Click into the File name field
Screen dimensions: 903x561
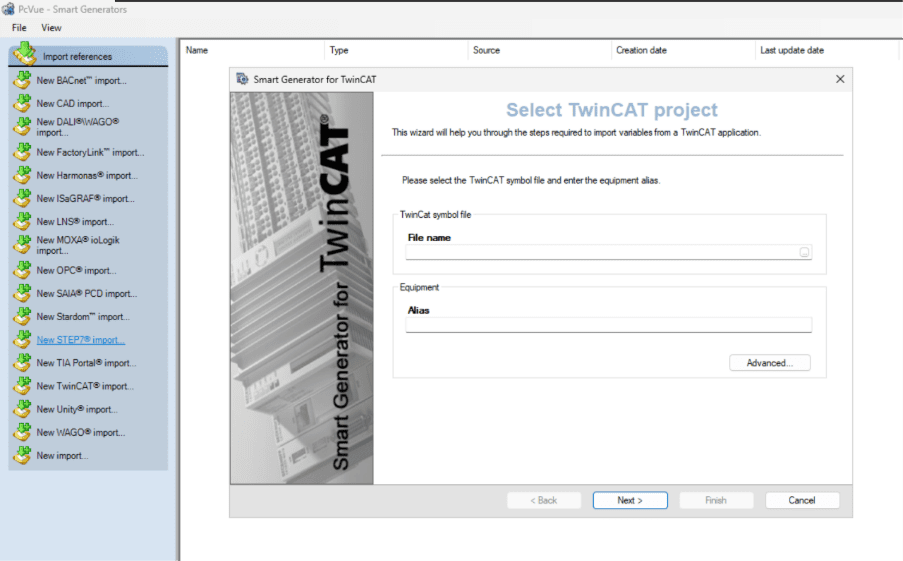pos(600,253)
